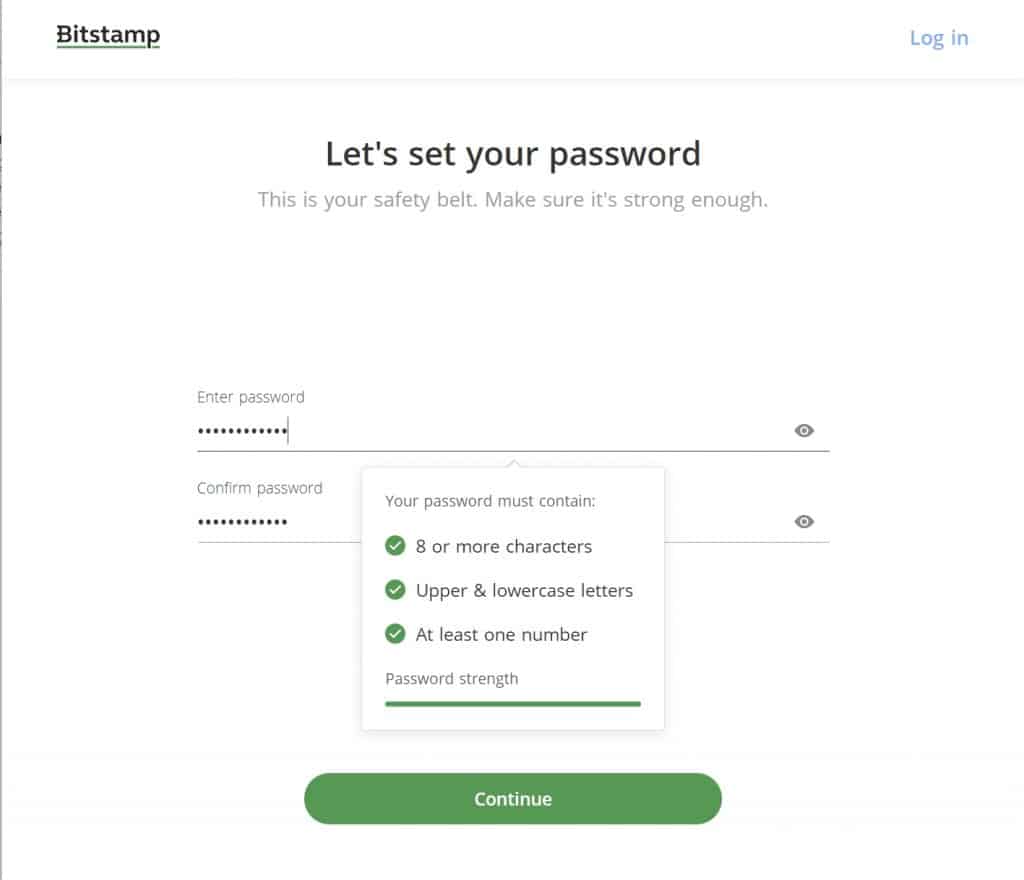Image resolution: width=1024 pixels, height=880 pixels.
Task: Click the 'Confirm password' field label
Action: pyautogui.click(x=259, y=488)
